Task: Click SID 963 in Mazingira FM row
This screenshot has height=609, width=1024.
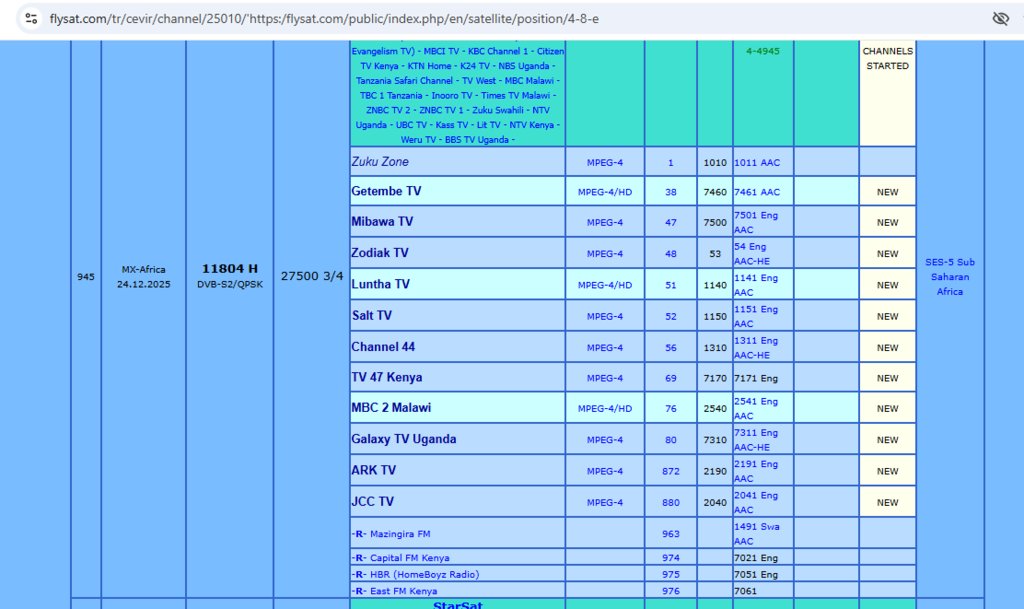Action: 671,534
